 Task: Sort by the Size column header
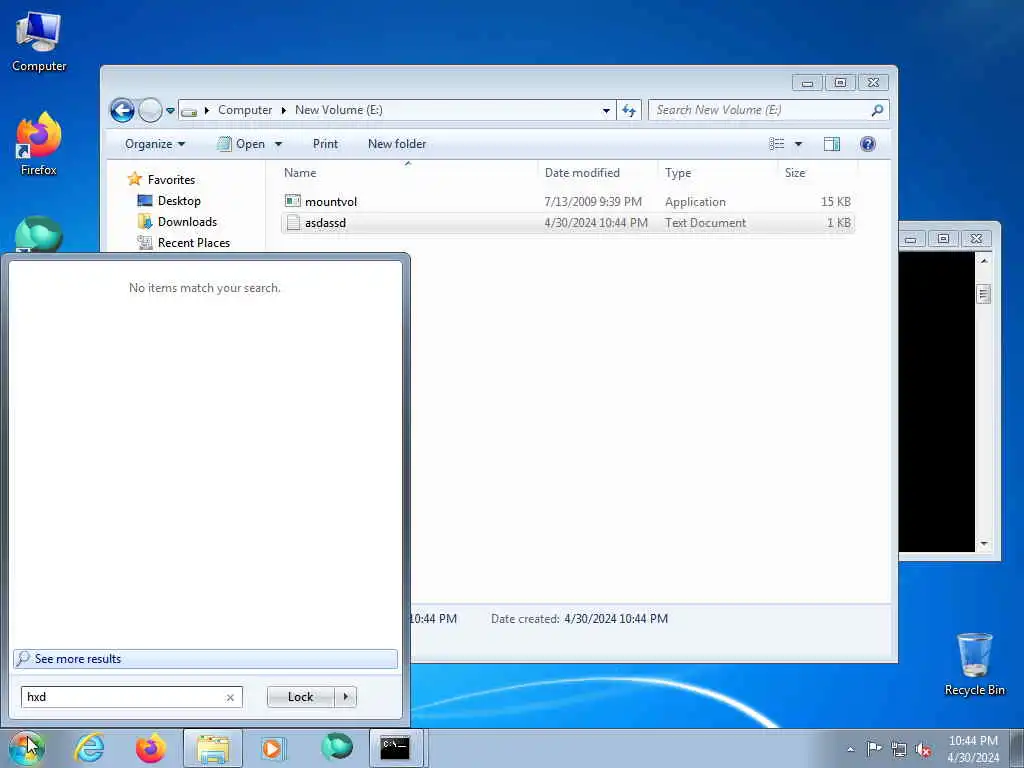tap(818, 172)
